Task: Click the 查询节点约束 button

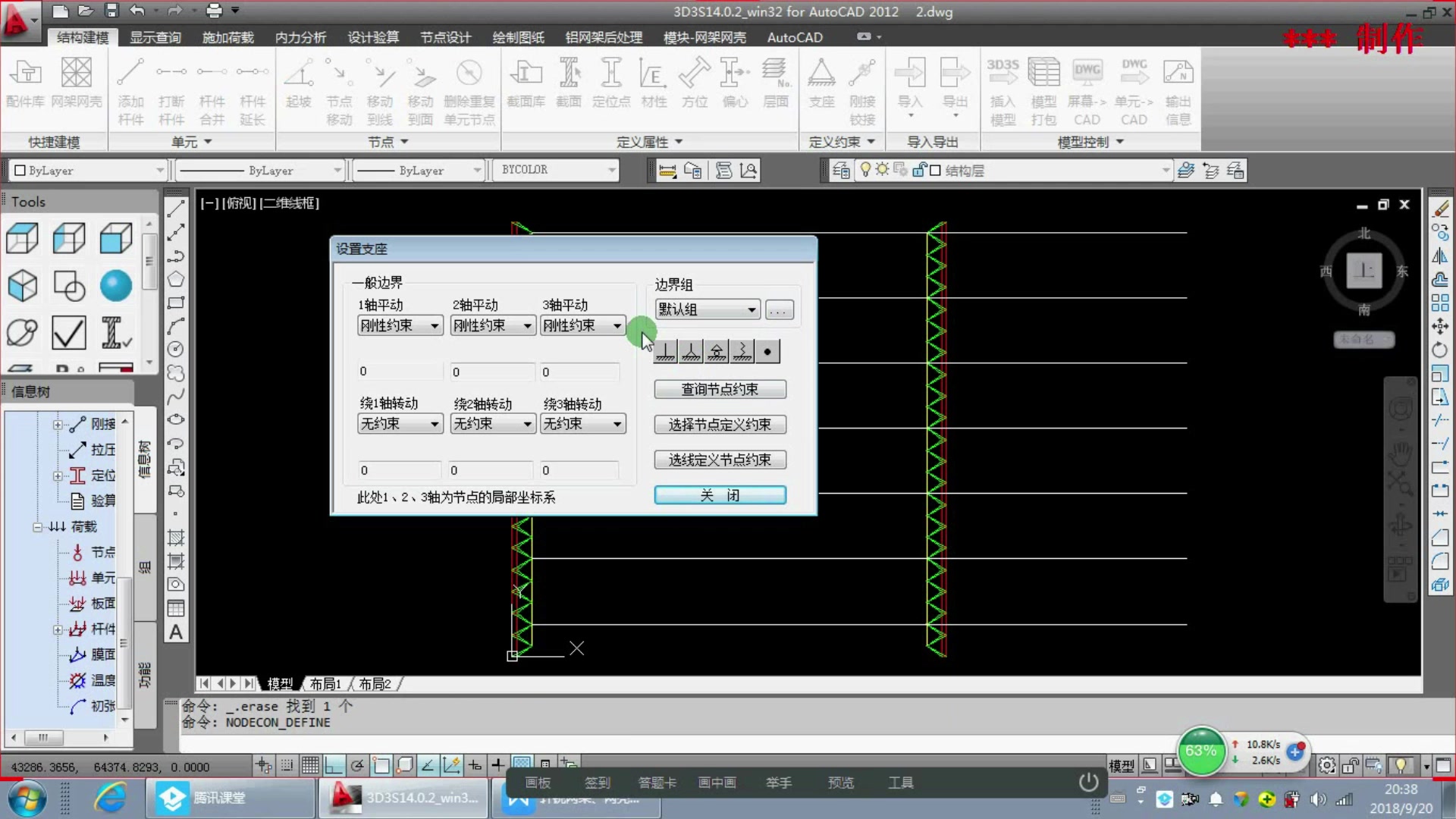Action: pos(720,390)
